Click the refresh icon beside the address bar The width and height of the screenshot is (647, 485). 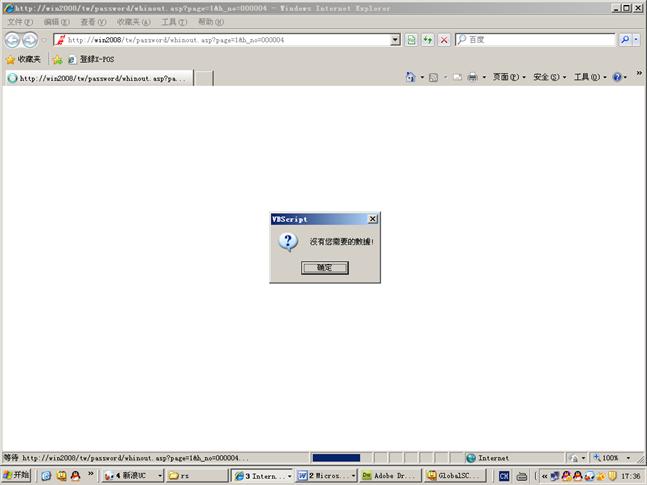427,40
